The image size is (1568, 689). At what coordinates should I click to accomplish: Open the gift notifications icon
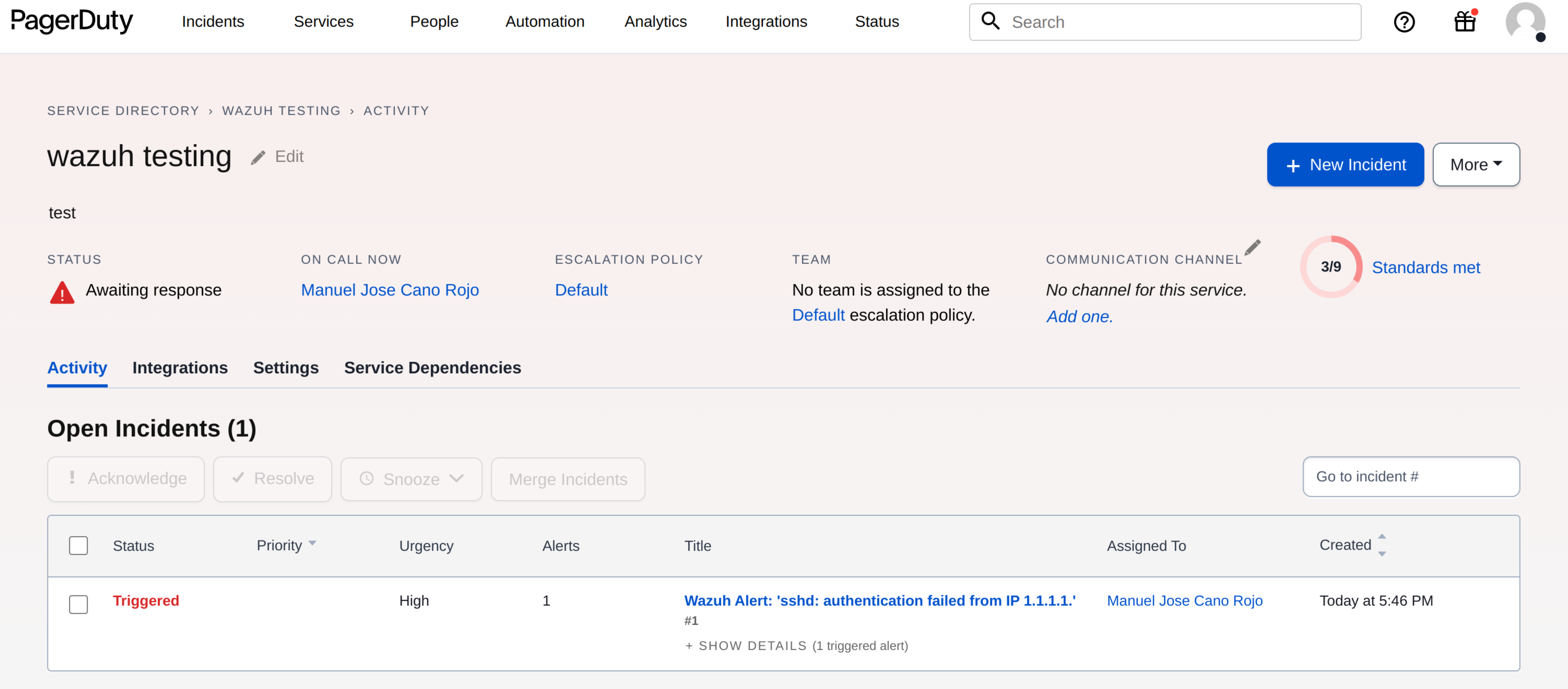[x=1464, y=22]
